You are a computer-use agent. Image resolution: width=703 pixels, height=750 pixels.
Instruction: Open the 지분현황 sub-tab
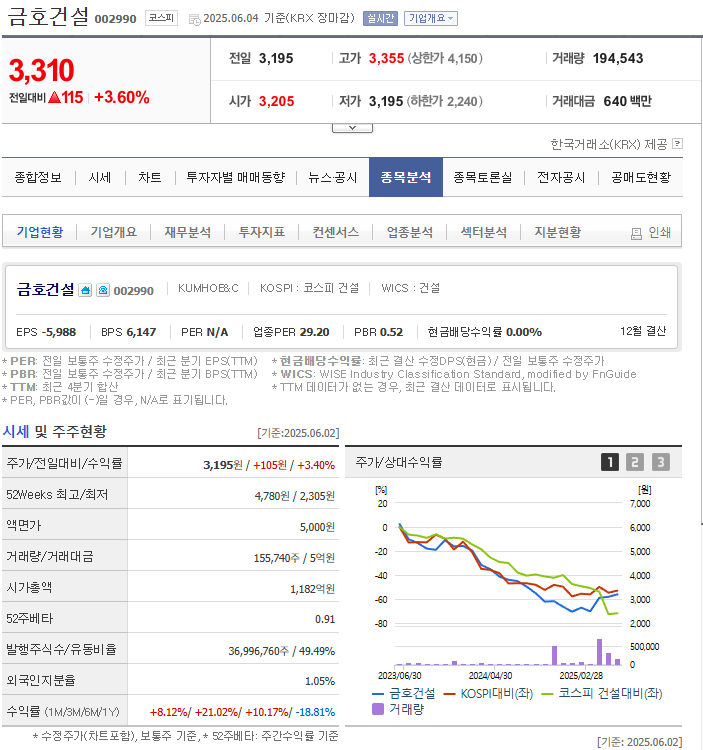(x=558, y=232)
